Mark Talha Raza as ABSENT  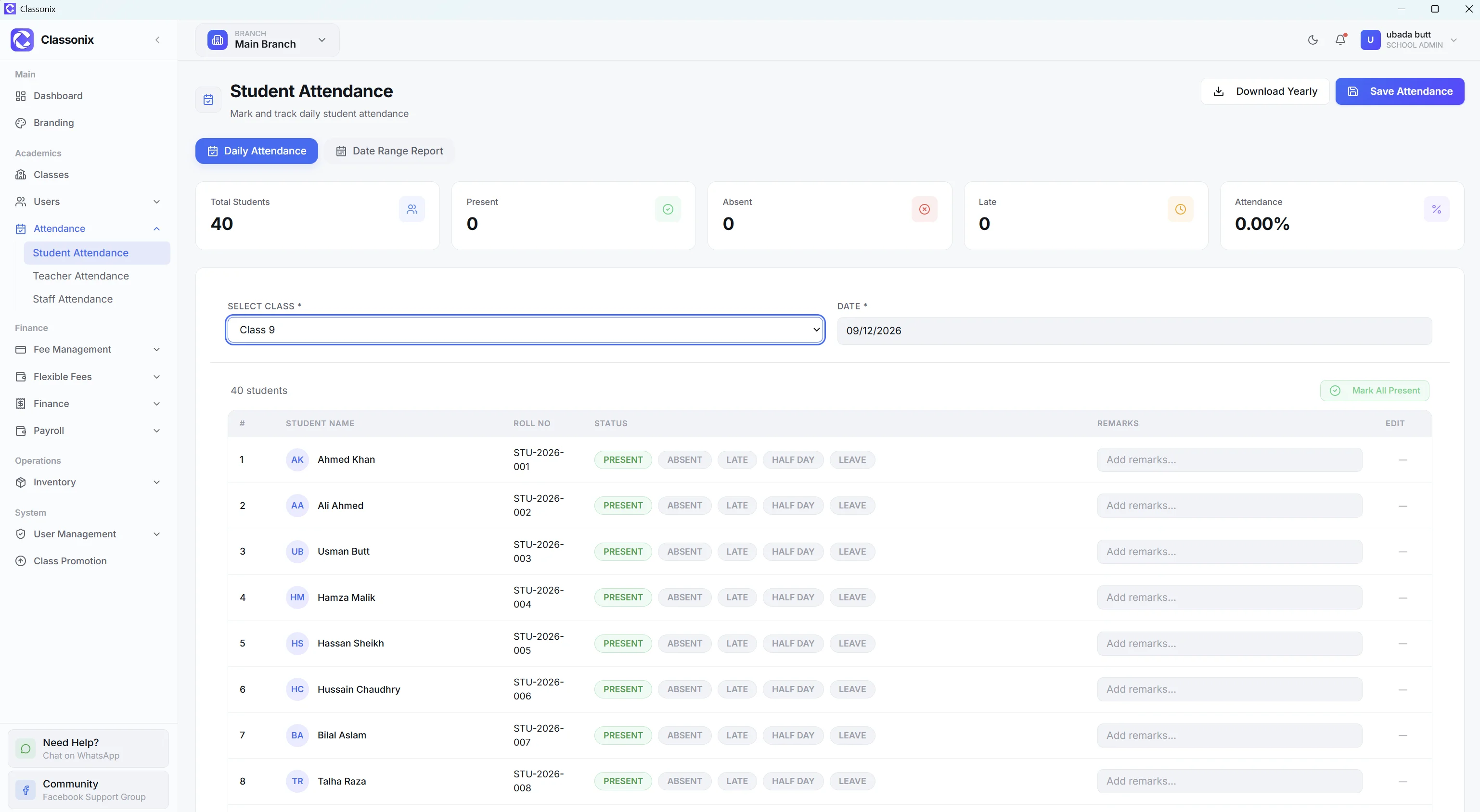[684, 781]
